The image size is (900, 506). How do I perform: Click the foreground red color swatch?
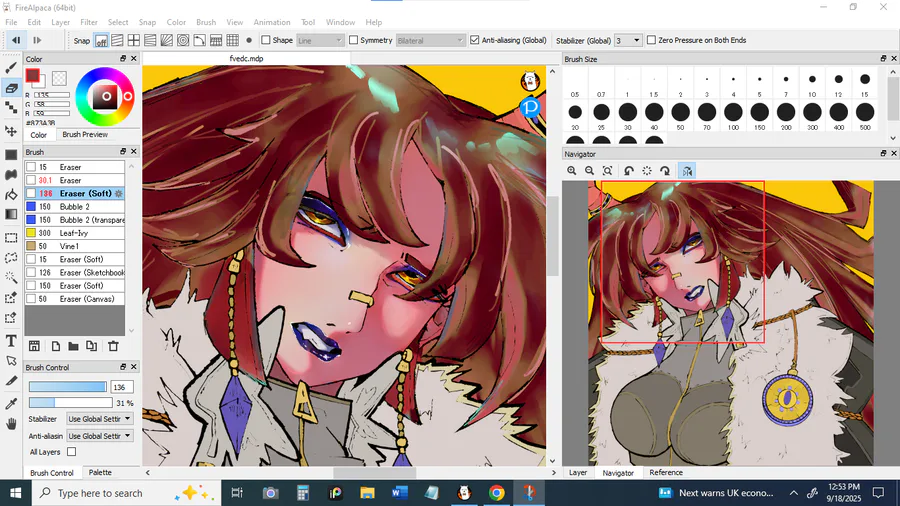(33, 75)
